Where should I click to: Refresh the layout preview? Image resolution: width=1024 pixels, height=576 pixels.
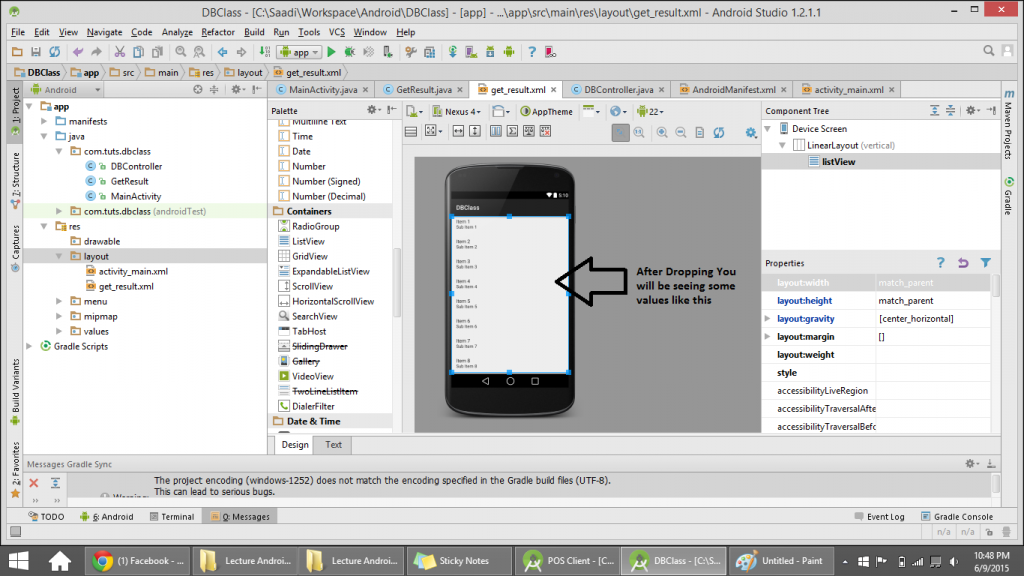coord(718,132)
